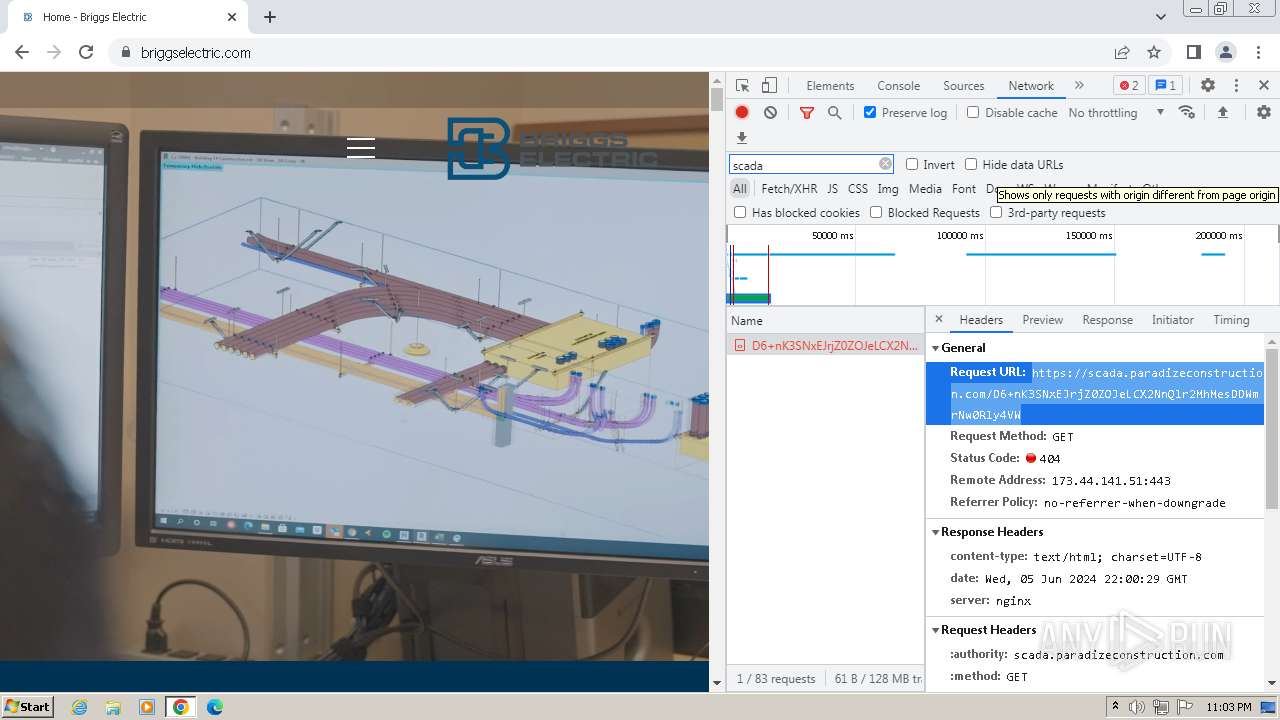Export HAR file download arrow
The height and width of the screenshot is (720, 1280).
coord(742,138)
